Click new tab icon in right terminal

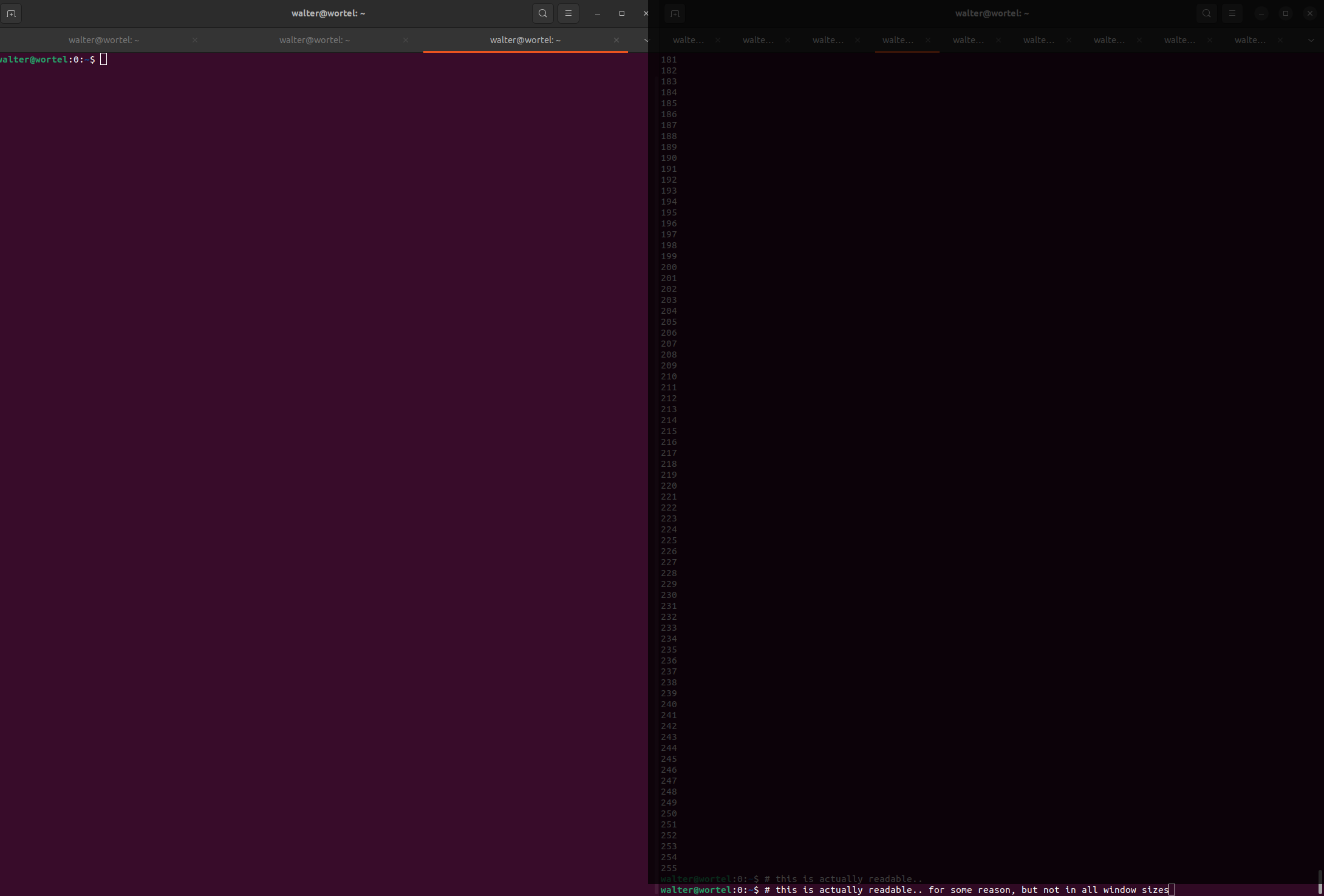(x=675, y=13)
